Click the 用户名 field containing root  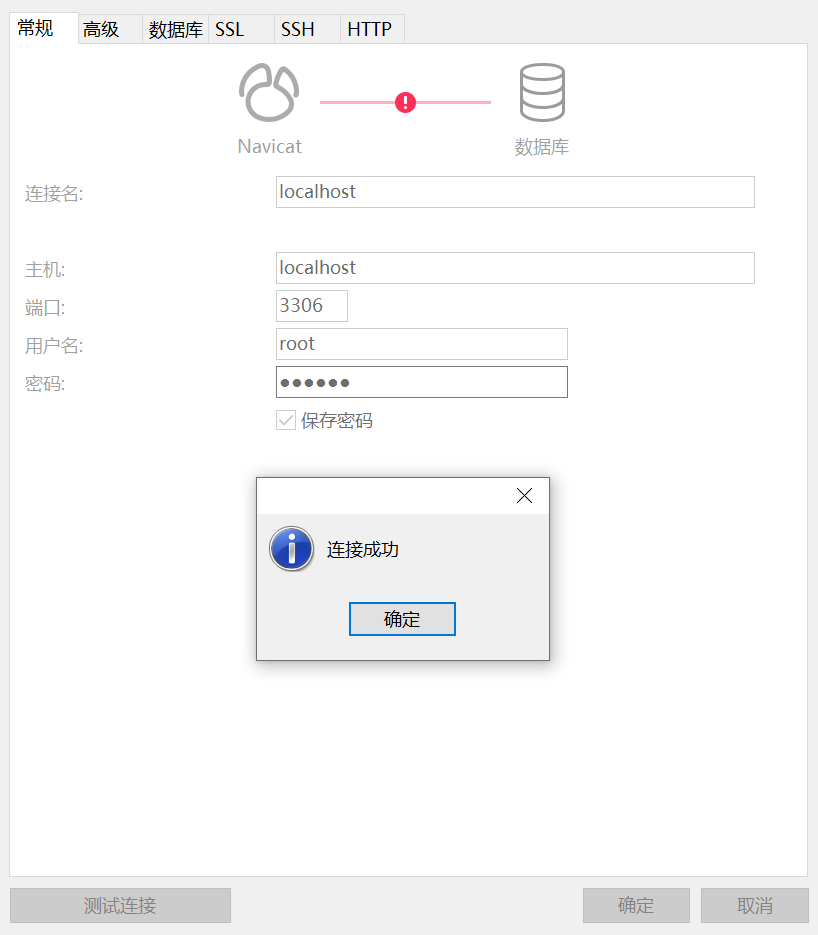click(421, 343)
